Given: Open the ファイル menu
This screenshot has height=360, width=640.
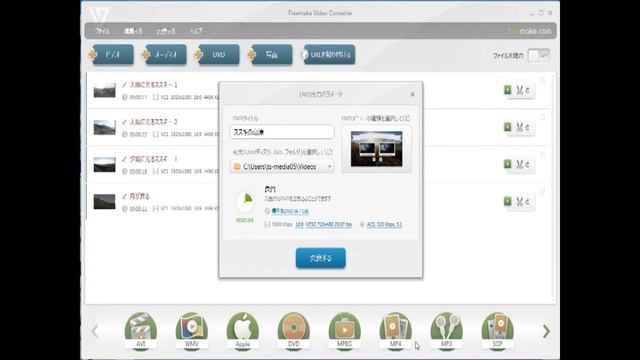Looking at the screenshot, I should tap(102, 31).
